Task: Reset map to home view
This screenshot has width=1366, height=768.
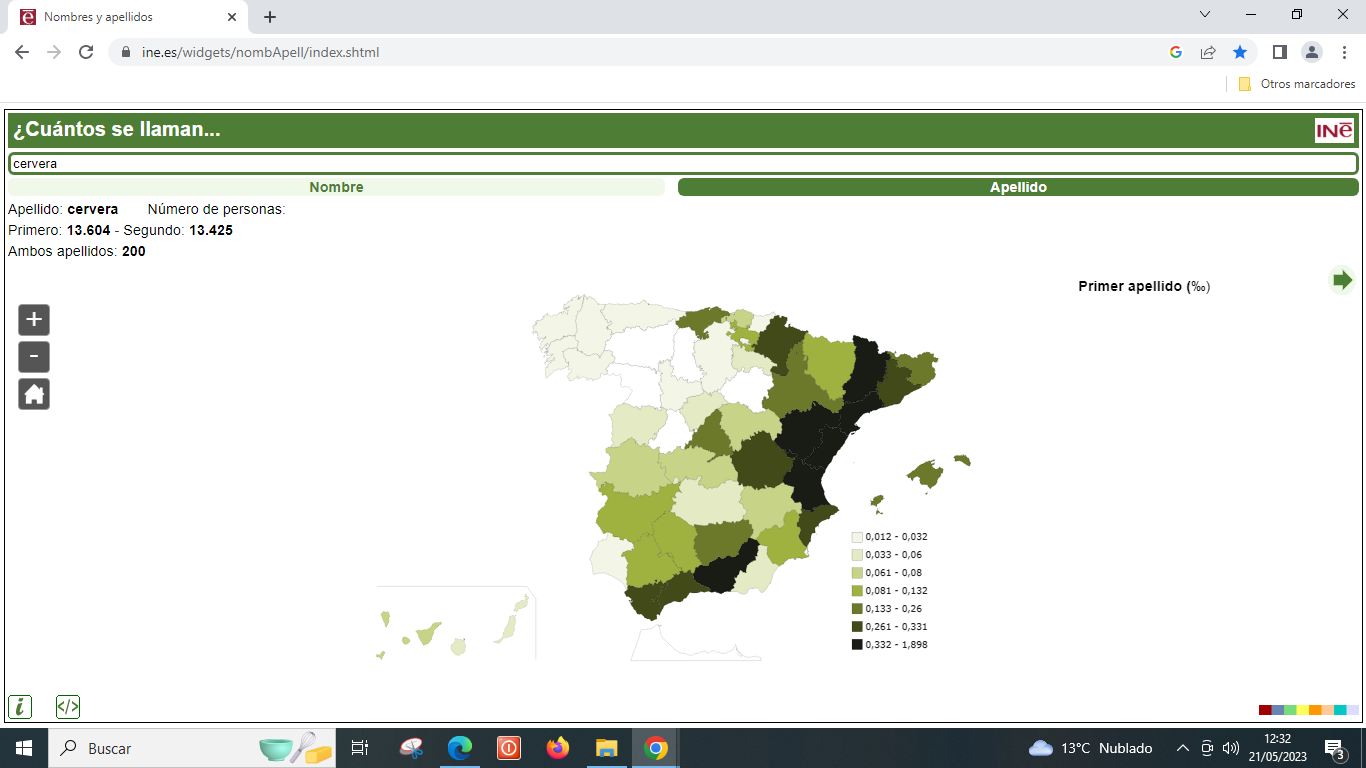Action: point(34,394)
